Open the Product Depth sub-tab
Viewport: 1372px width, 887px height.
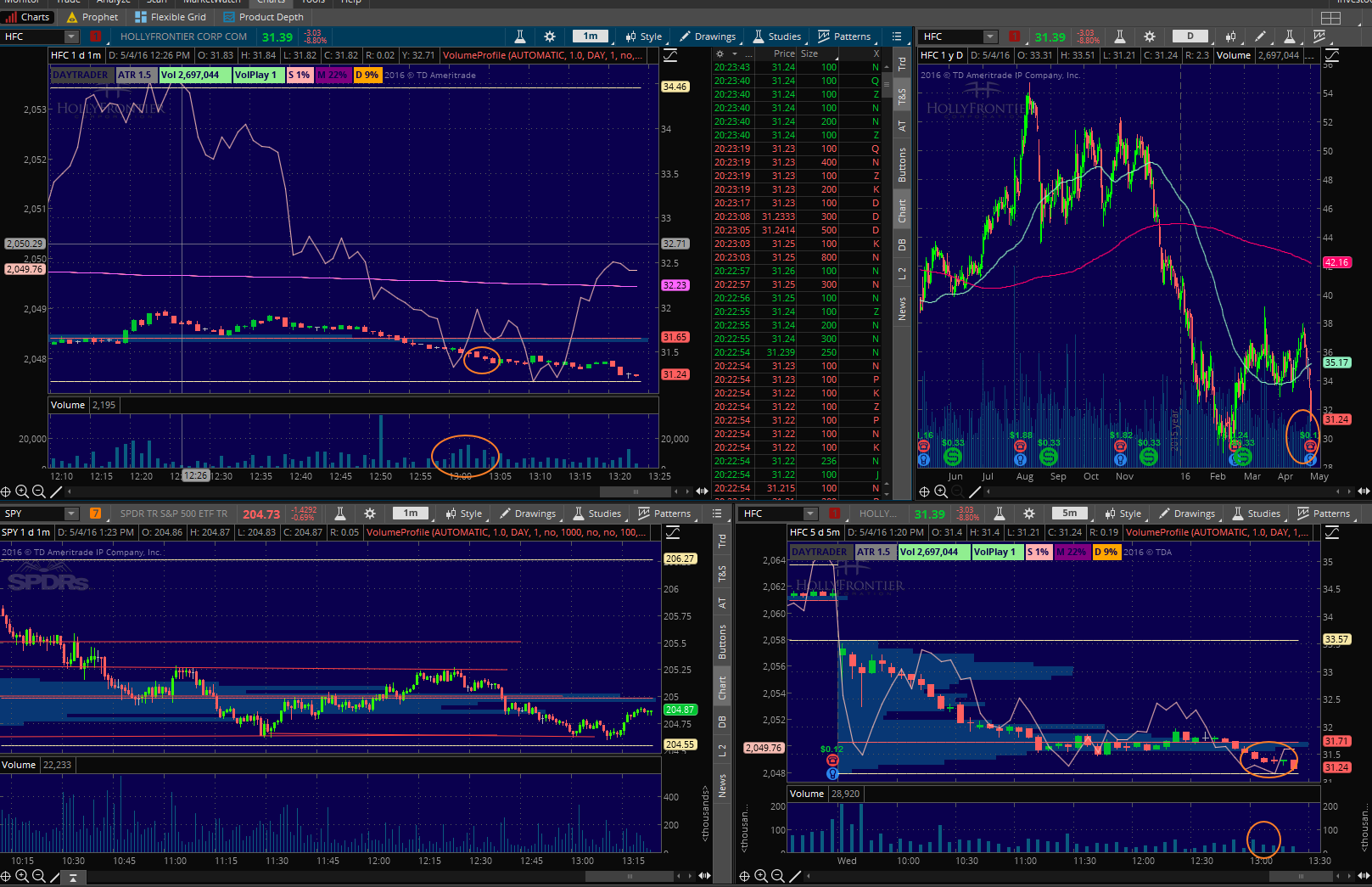(263, 17)
